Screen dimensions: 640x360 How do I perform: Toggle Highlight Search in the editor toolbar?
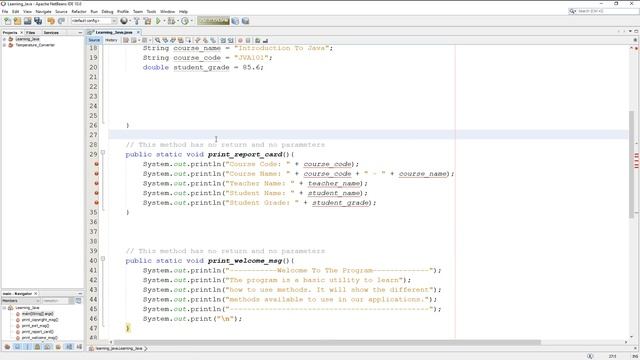(181, 40)
